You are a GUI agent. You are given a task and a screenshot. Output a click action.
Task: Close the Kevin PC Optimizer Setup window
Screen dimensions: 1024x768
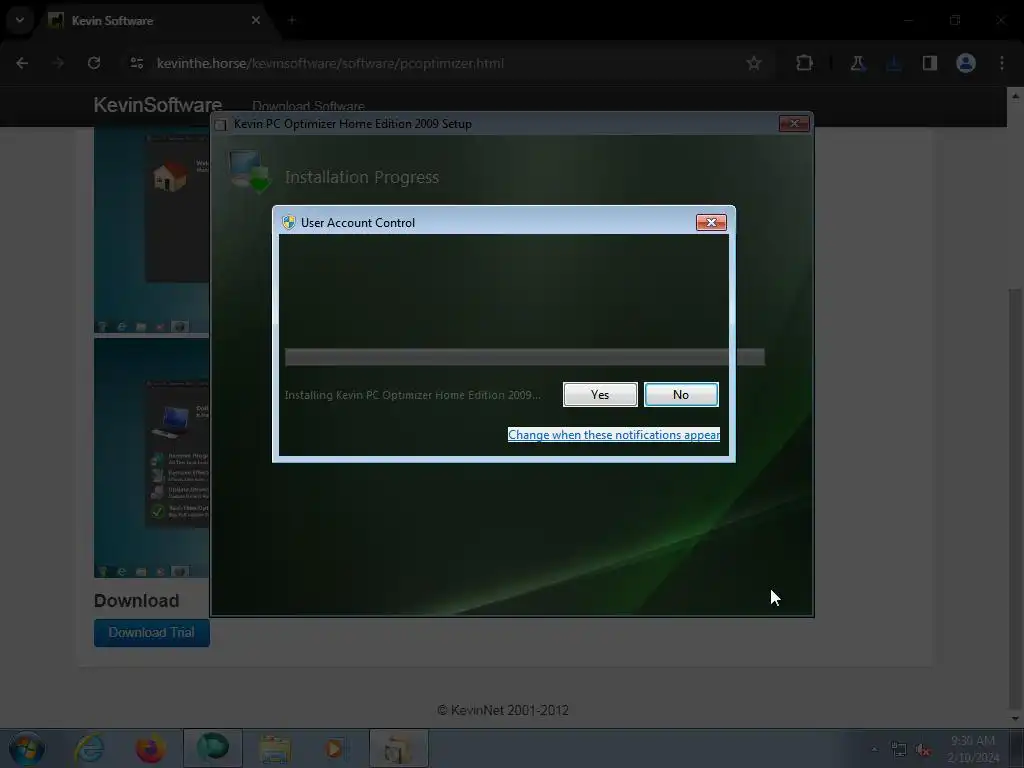click(794, 123)
